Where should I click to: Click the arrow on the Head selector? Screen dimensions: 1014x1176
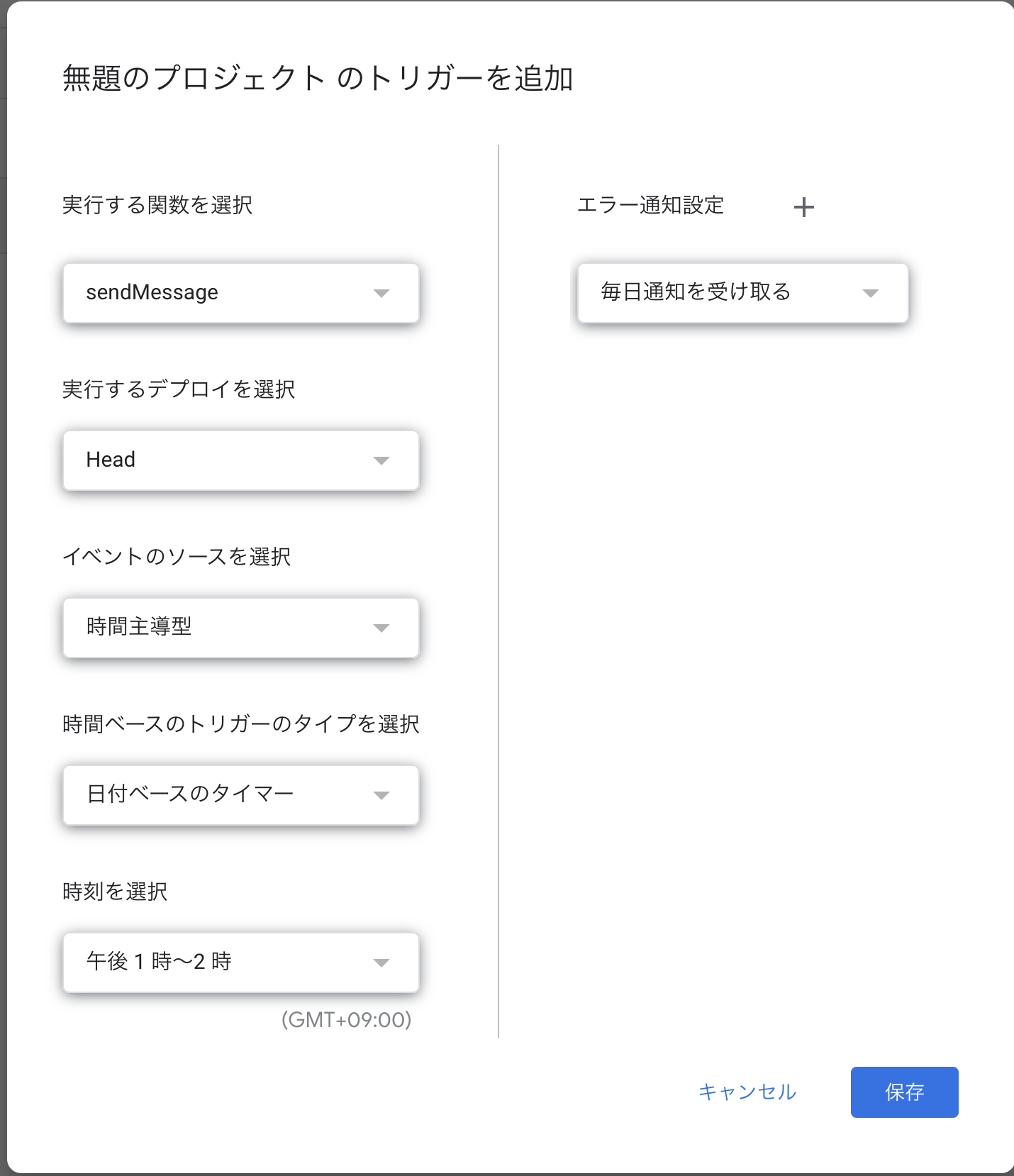point(382,460)
